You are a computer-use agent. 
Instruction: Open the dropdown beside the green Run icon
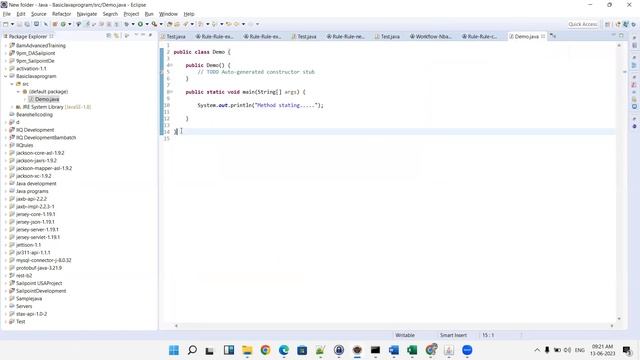click(x=147, y=24)
